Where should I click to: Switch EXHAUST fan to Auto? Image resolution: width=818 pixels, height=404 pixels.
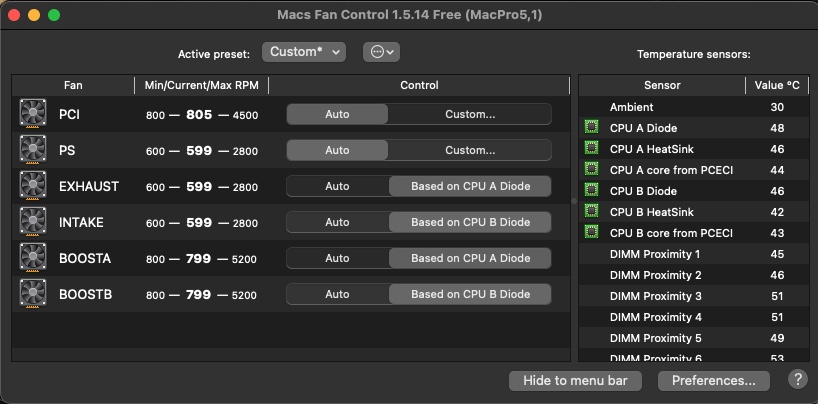point(337,186)
